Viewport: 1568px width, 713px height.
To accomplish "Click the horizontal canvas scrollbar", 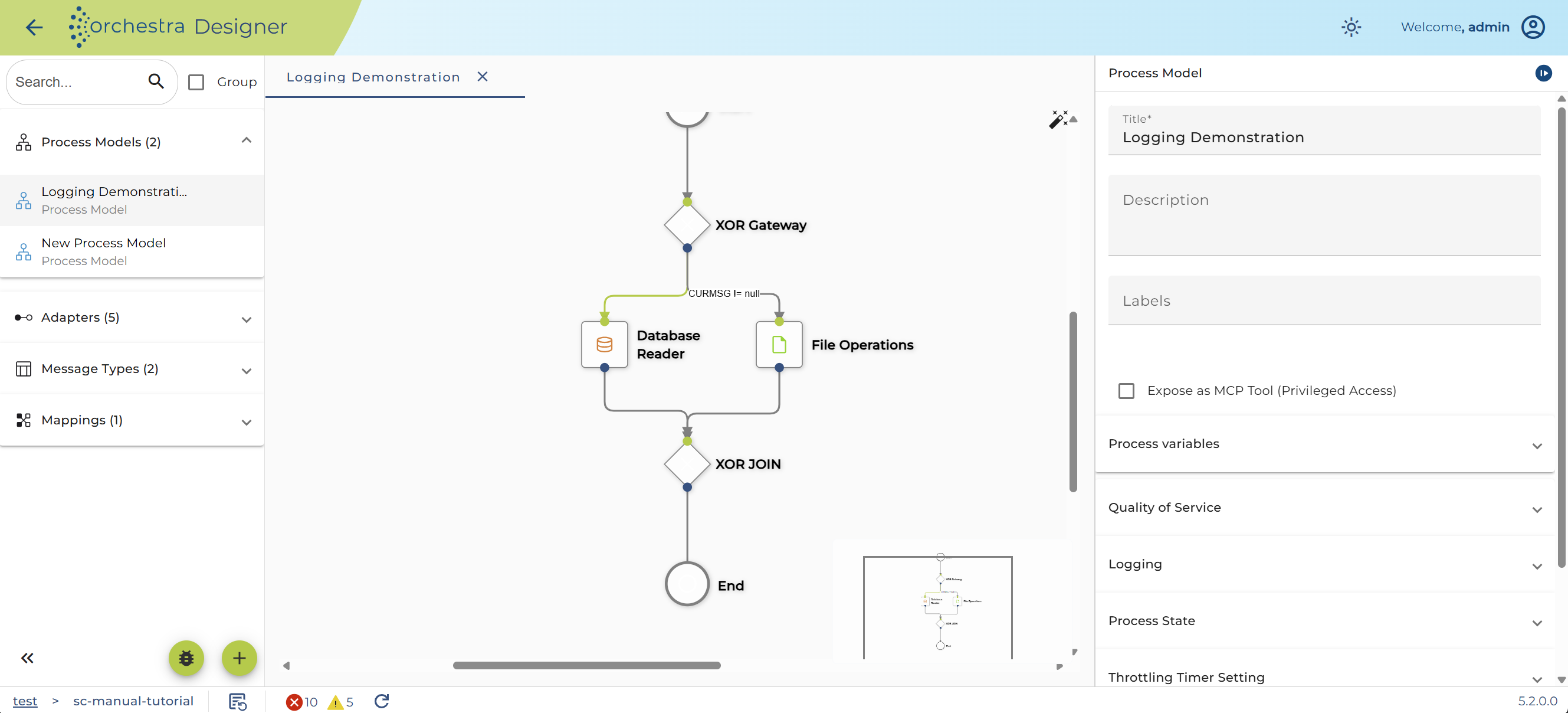I will [586, 665].
